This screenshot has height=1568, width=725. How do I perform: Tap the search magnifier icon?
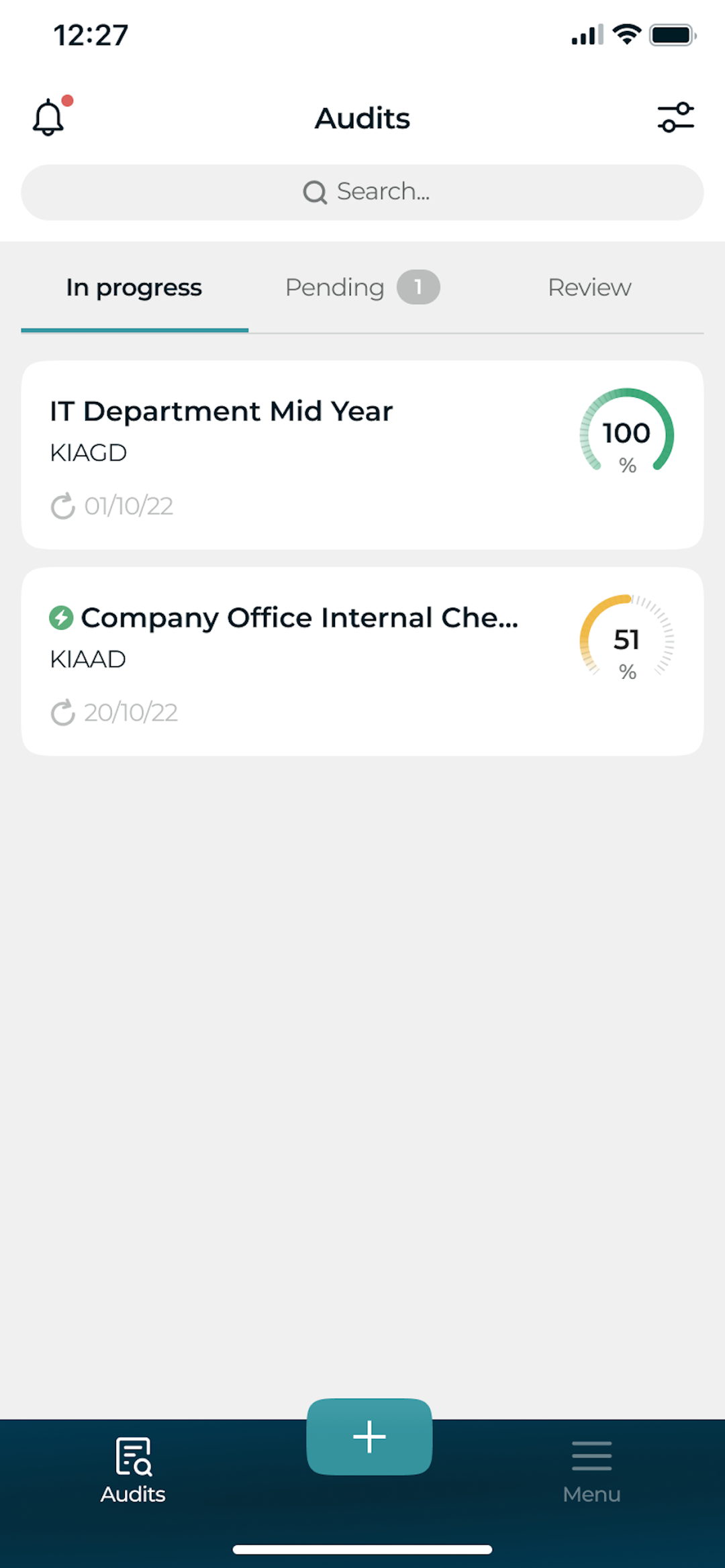pyautogui.click(x=314, y=193)
